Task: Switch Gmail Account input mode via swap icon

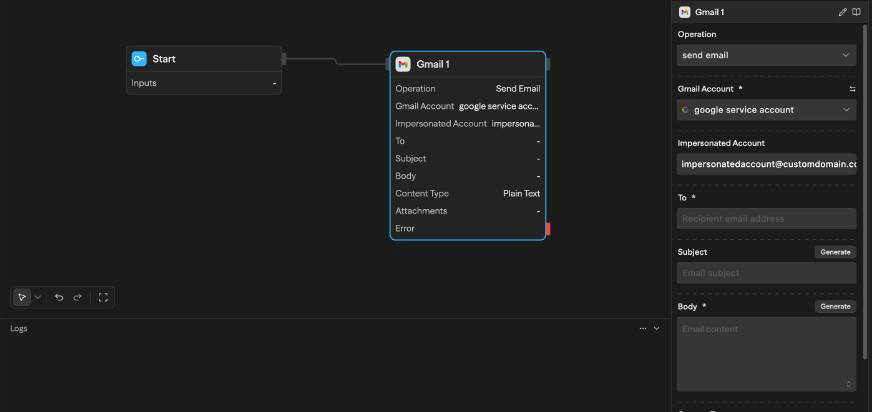Action: [x=853, y=89]
